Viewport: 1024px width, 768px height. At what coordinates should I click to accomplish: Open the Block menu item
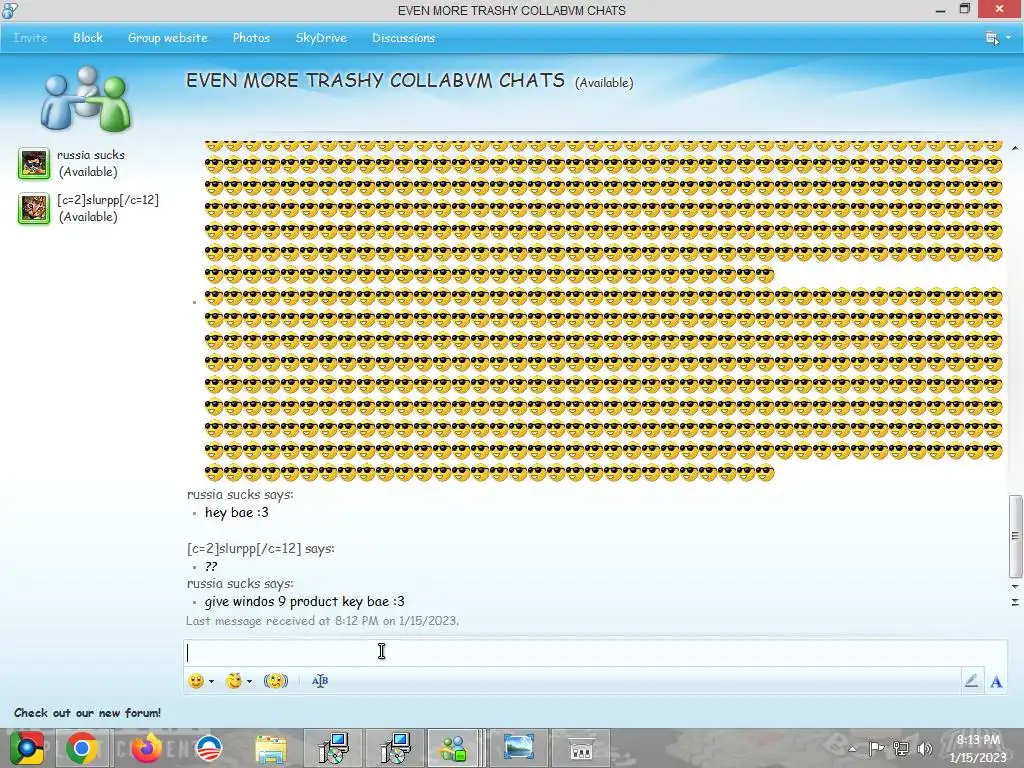tap(88, 38)
